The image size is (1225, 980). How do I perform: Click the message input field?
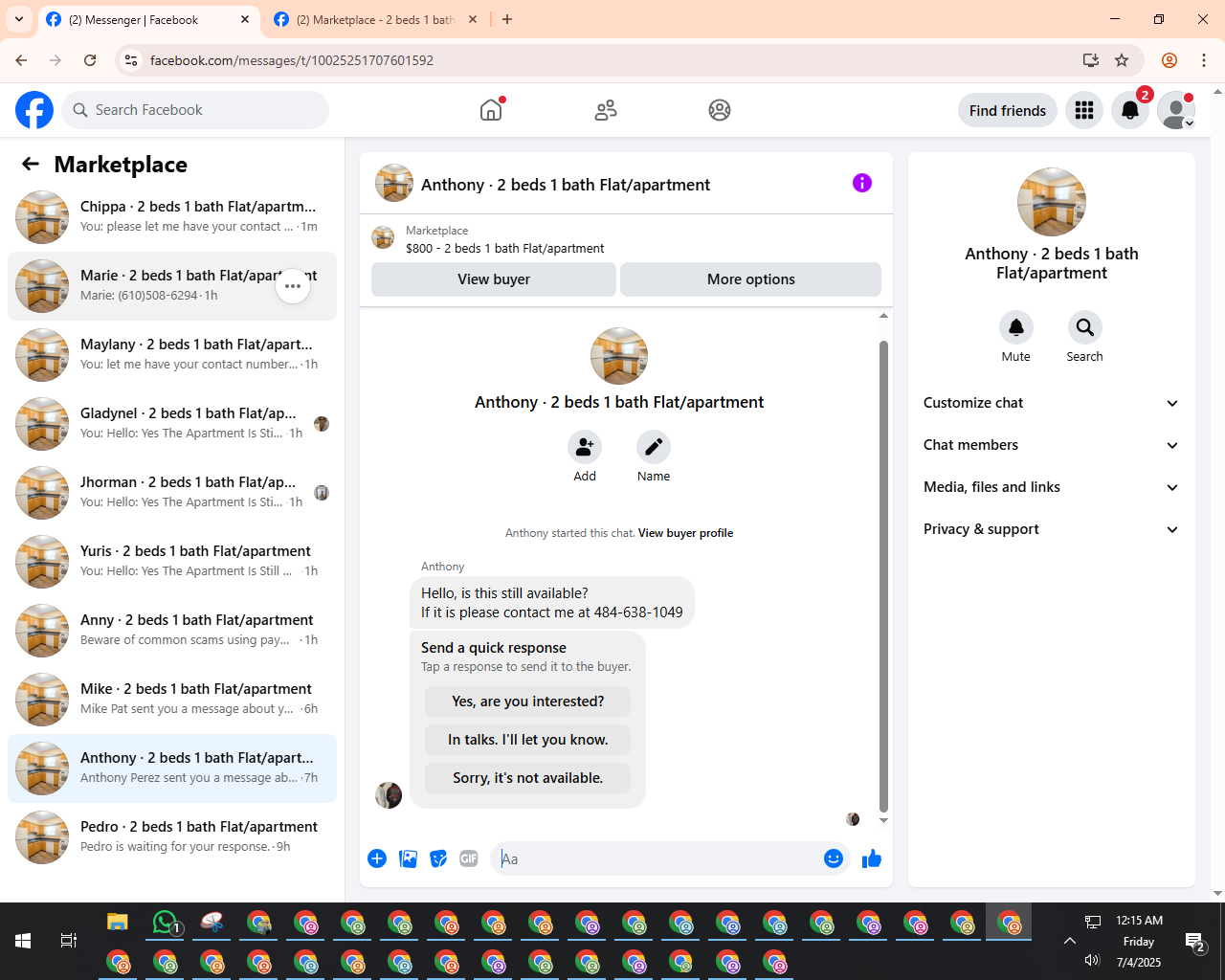(x=656, y=858)
